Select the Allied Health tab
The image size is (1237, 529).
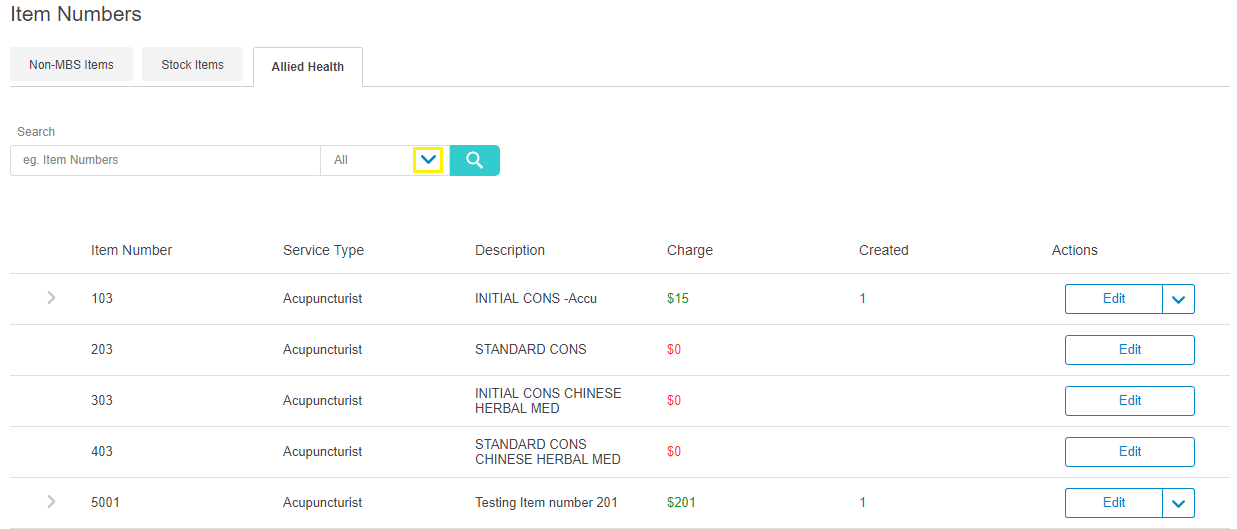[308, 67]
